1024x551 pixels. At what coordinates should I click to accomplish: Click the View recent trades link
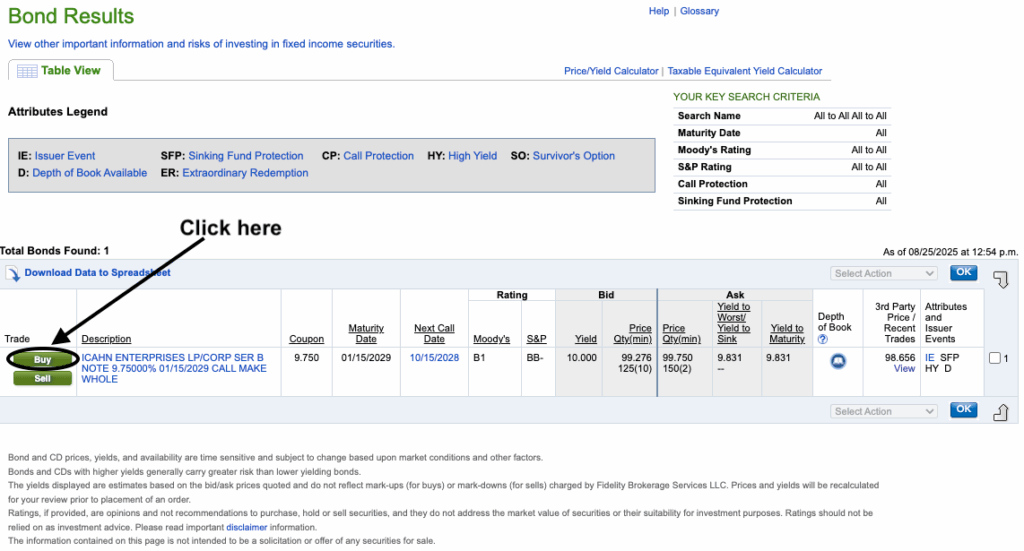(904, 369)
